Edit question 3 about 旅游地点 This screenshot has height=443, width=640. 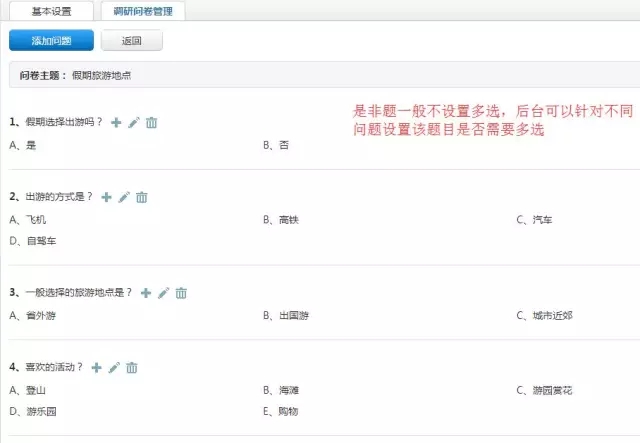point(164,293)
